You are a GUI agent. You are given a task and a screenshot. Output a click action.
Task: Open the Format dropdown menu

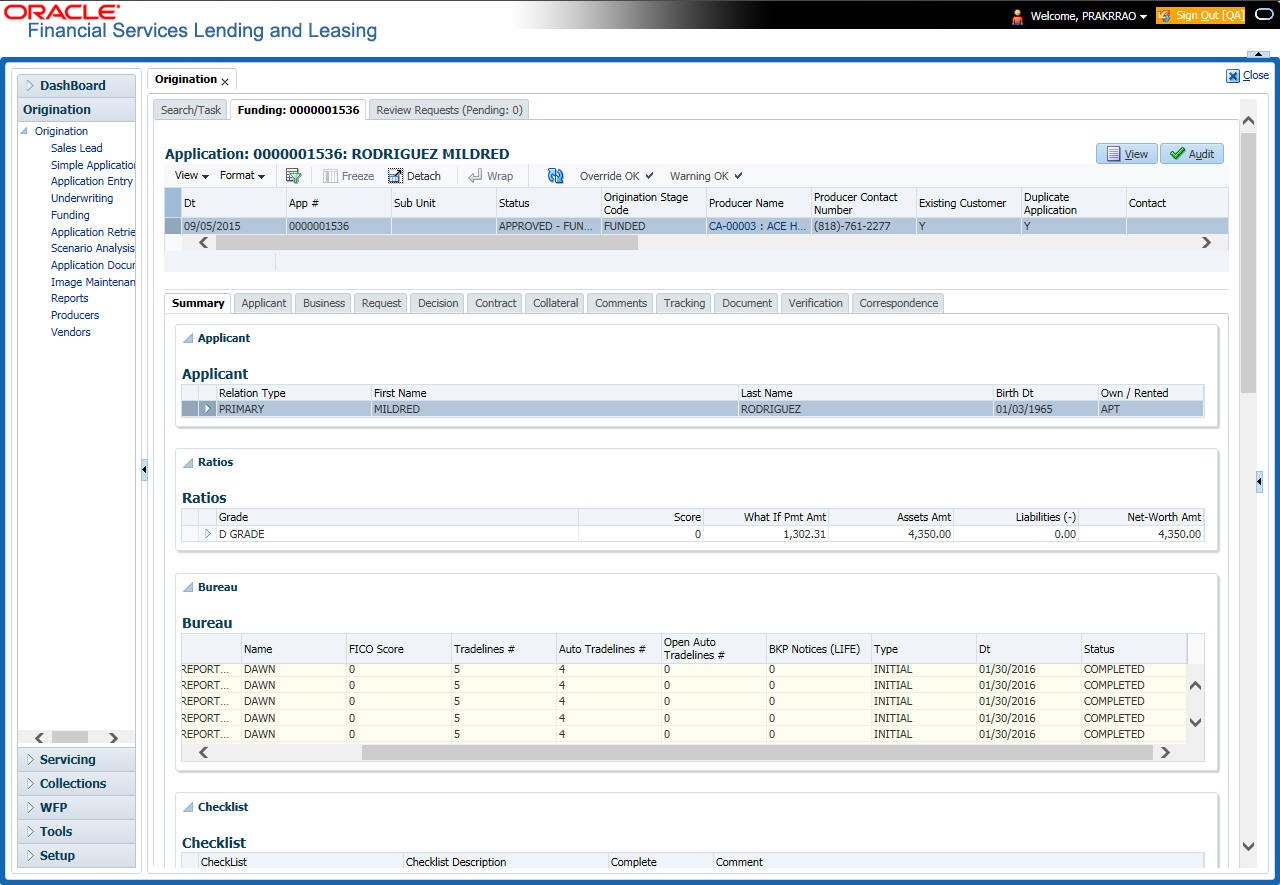(242, 176)
